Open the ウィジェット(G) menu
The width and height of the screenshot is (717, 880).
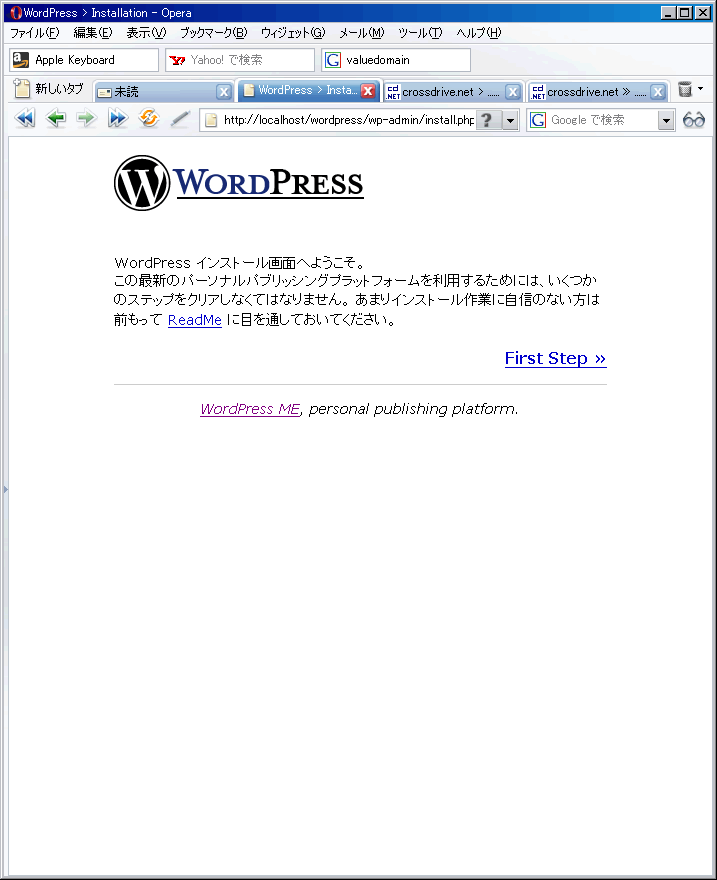click(293, 33)
